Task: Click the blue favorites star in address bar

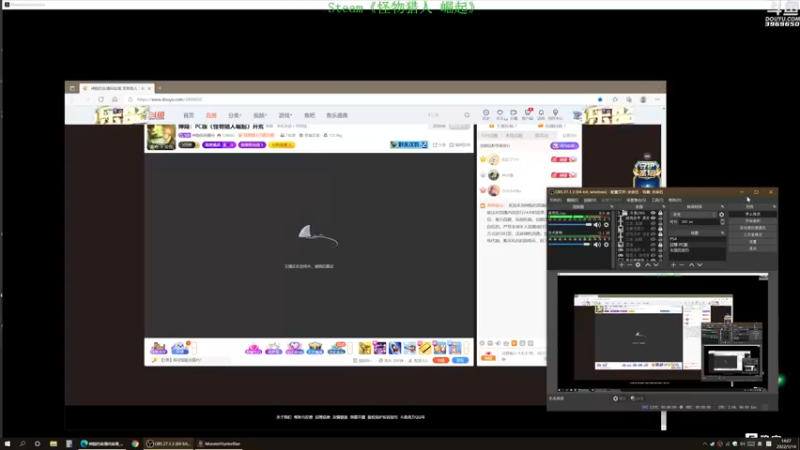Action: click(x=600, y=99)
